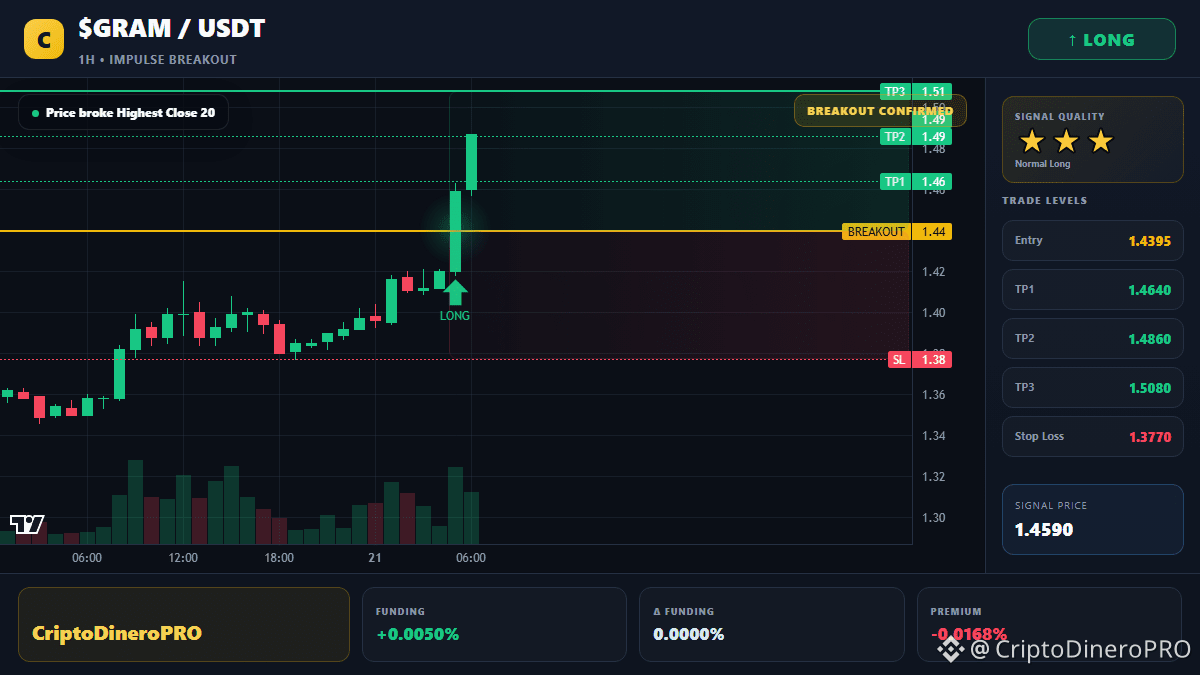Click the yellow C coin logo icon

click(x=44, y=40)
